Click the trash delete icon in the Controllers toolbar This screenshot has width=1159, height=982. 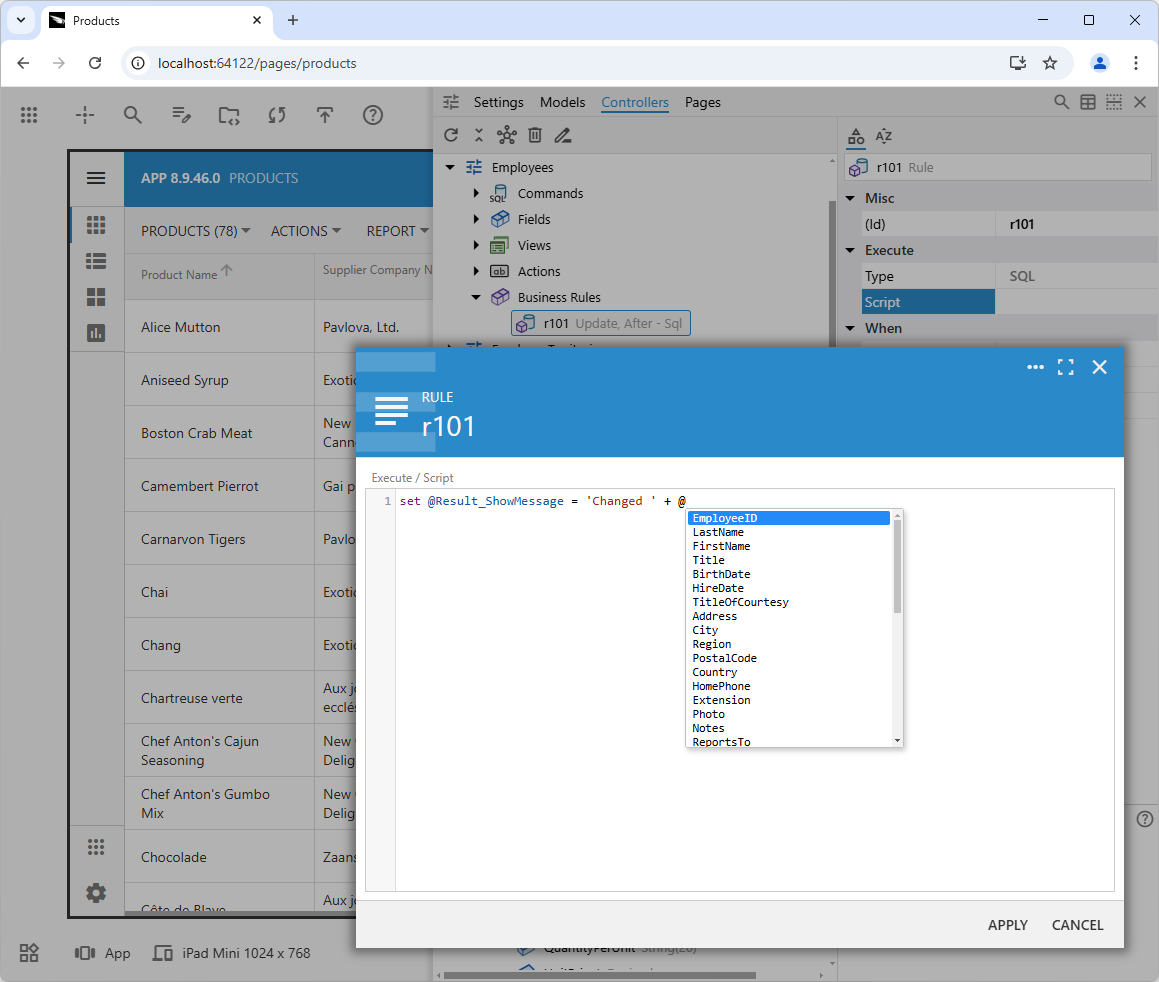click(x=535, y=135)
